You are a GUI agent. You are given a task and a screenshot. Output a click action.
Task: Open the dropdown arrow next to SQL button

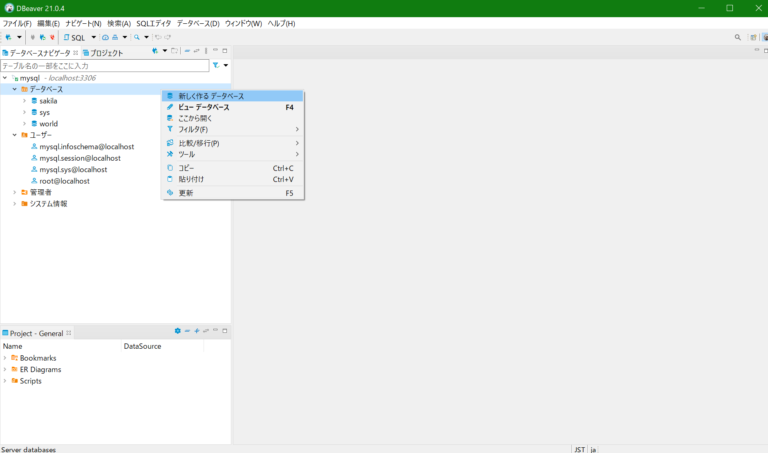pos(94,37)
